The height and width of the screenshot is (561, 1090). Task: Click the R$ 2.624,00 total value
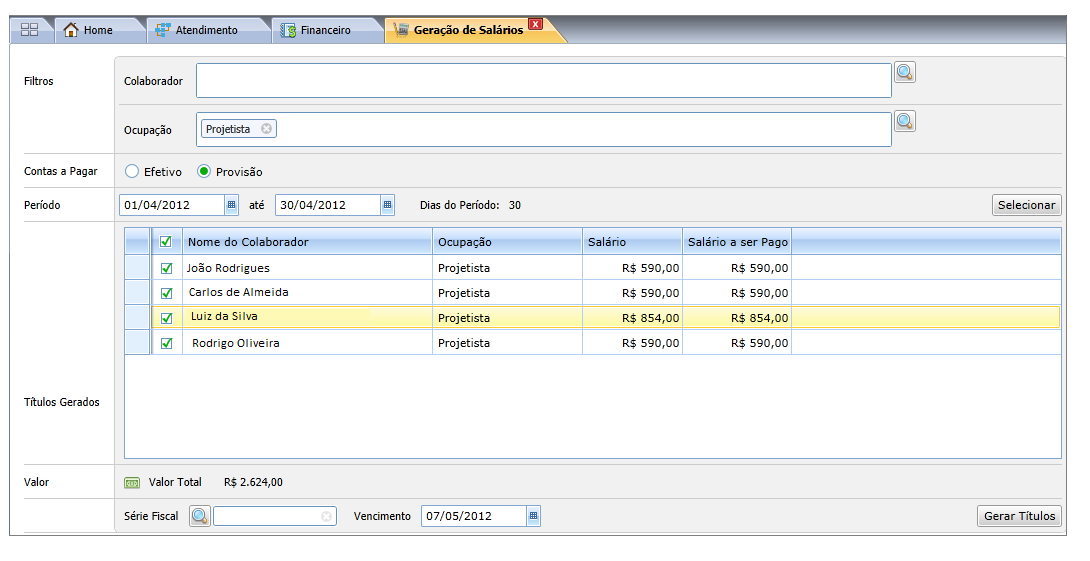(x=253, y=482)
